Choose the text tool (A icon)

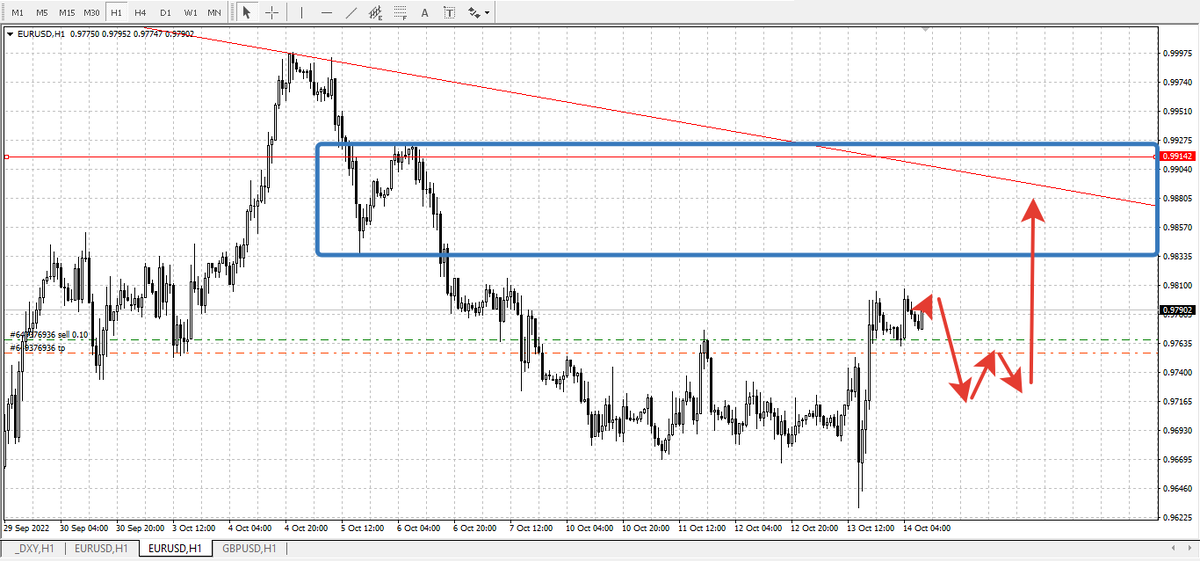pos(425,13)
